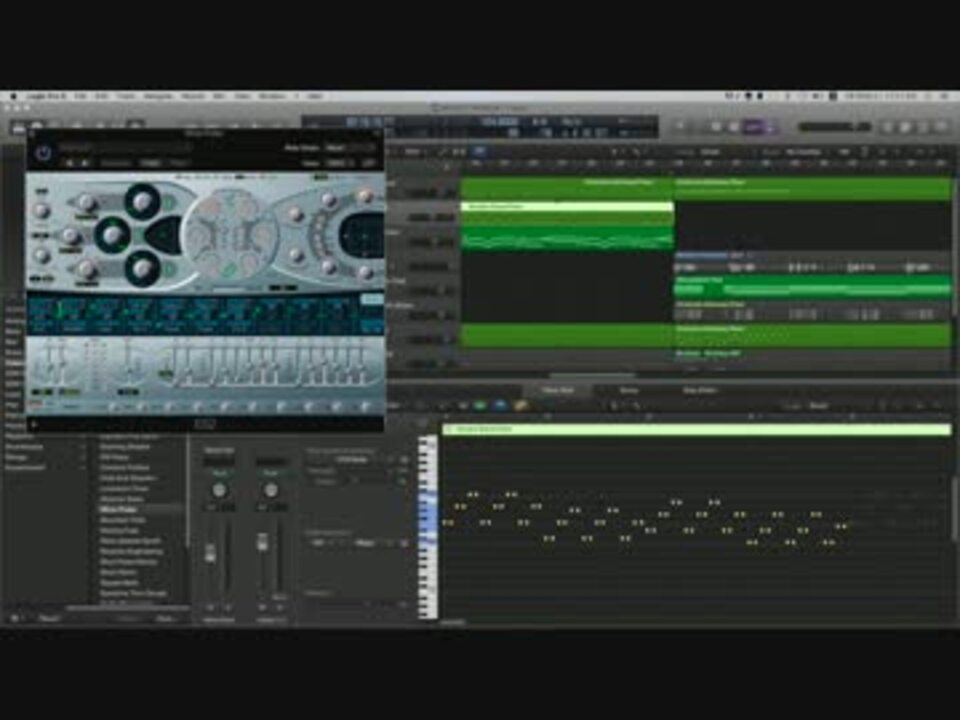The width and height of the screenshot is (960, 720).
Task: Adjust the left channel strip volume fader
Action: 209,552
